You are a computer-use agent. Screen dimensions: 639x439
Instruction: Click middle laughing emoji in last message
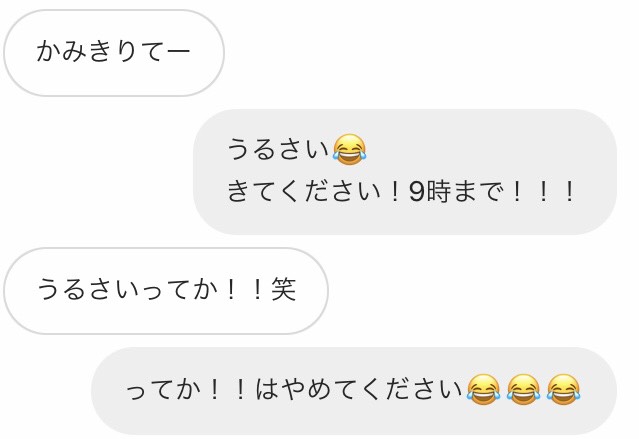[523, 389]
